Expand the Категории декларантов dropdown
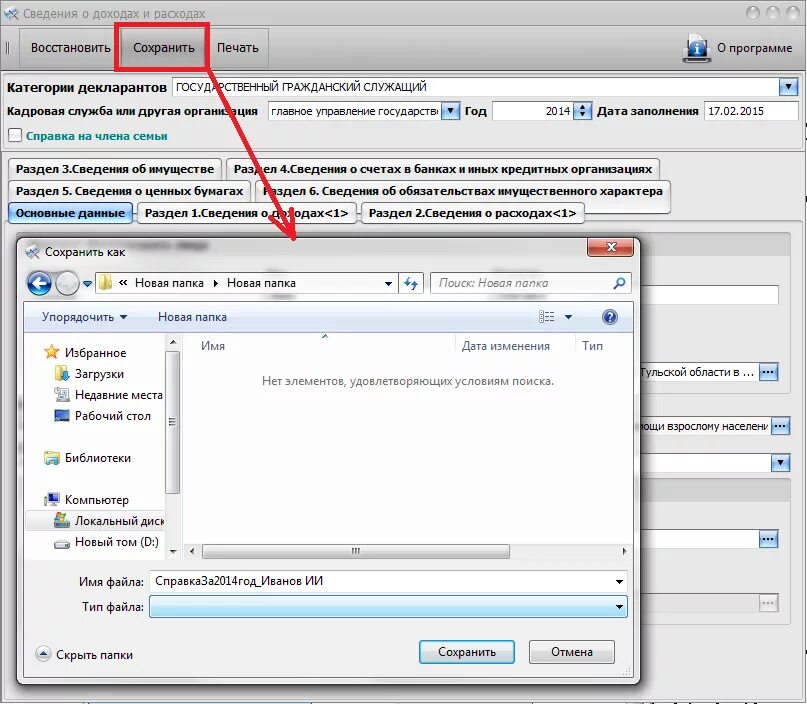Image resolution: width=807 pixels, height=704 pixels. coord(788,86)
